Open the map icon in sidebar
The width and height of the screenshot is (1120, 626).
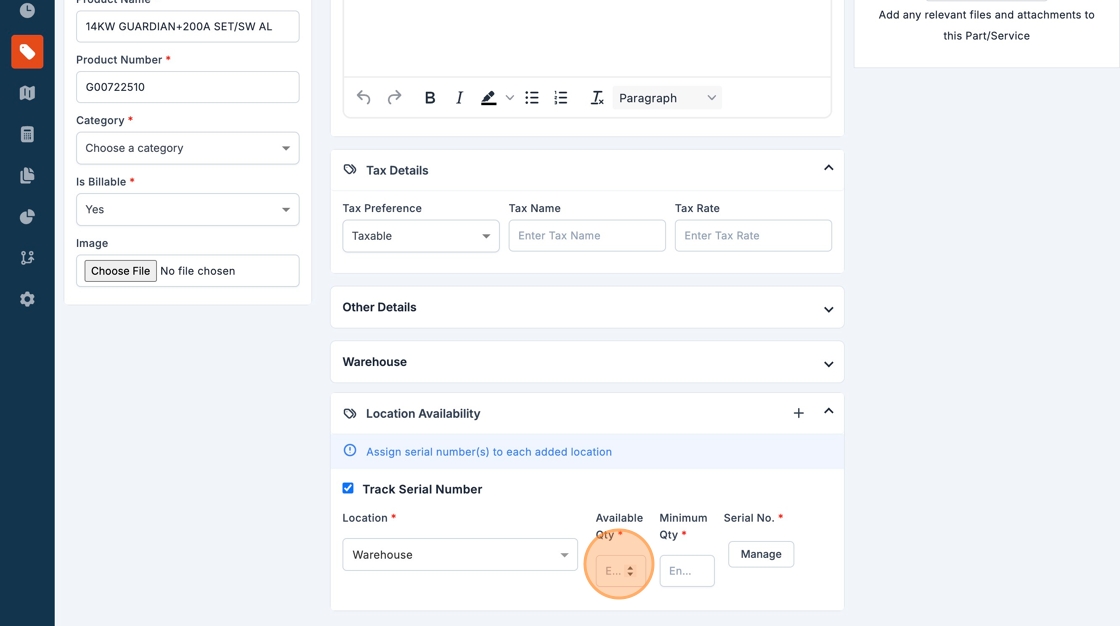(27, 93)
